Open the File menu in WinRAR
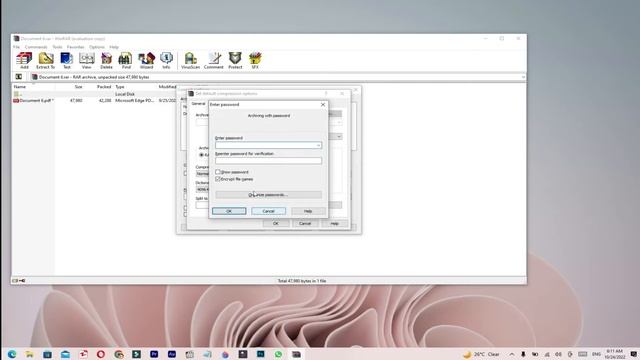The width and height of the screenshot is (640, 360). [x=16, y=47]
